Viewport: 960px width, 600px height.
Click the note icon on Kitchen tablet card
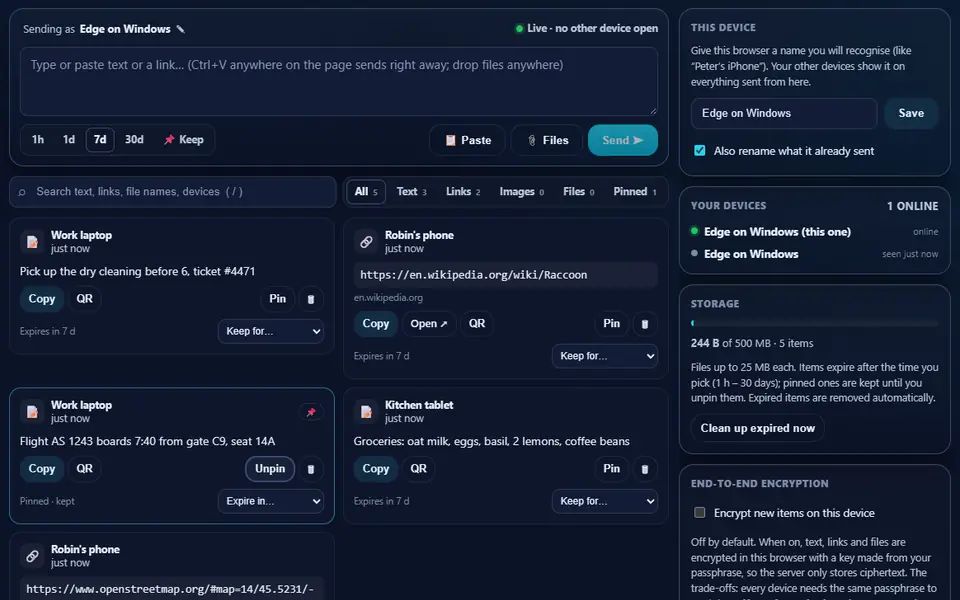[x=366, y=411]
